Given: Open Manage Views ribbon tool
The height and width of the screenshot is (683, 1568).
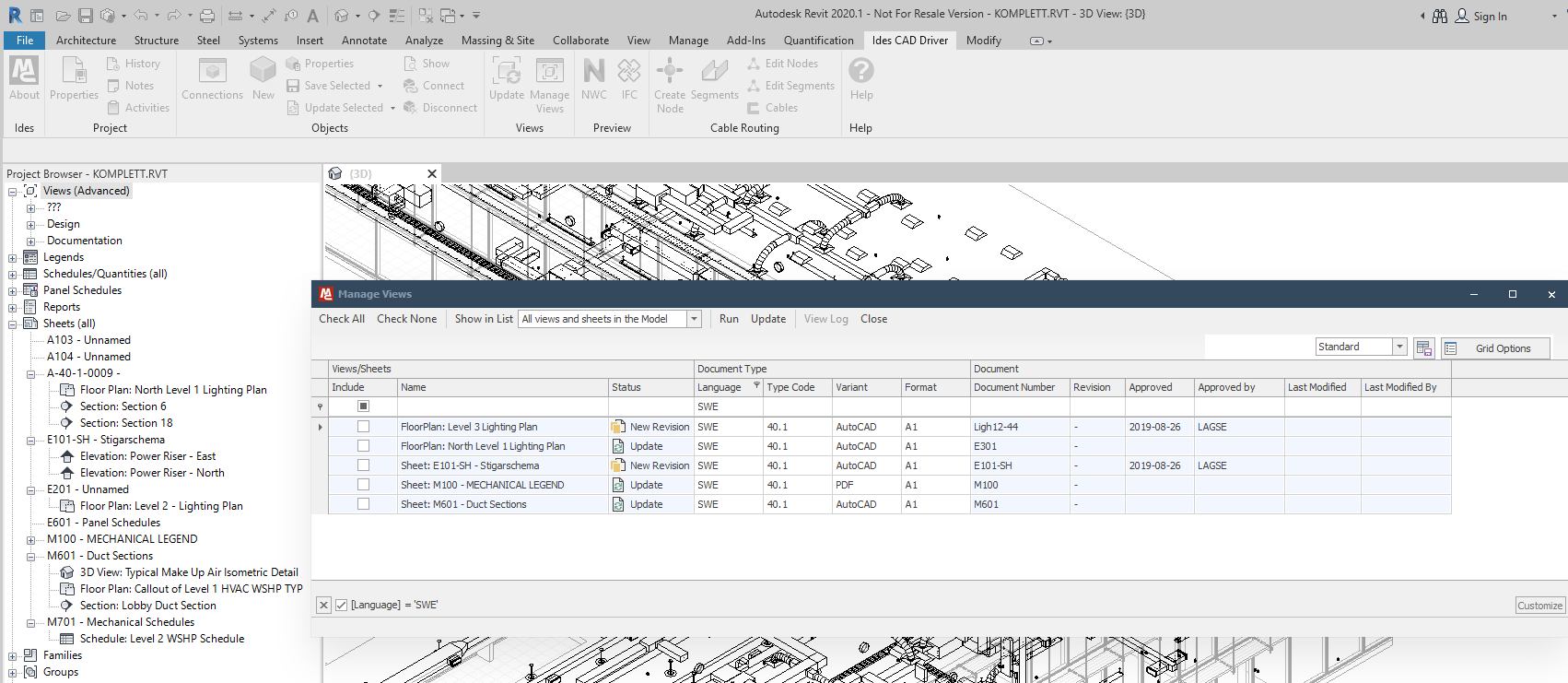Looking at the screenshot, I should 550,83.
